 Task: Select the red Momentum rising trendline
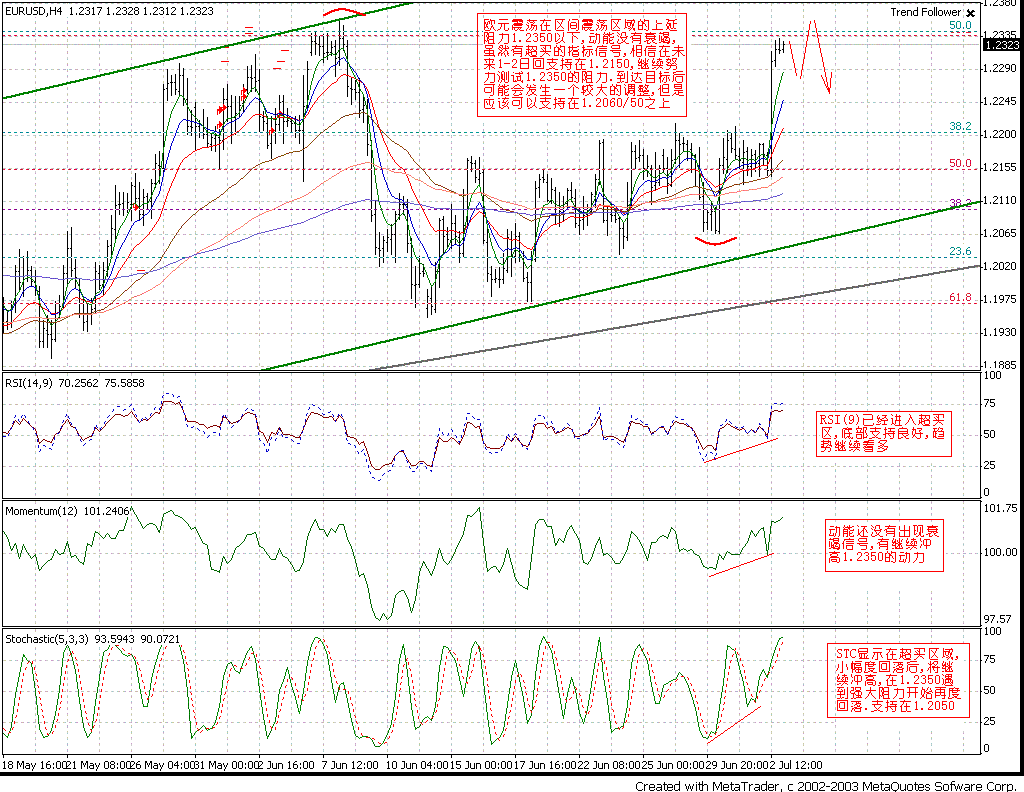(741, 565)
